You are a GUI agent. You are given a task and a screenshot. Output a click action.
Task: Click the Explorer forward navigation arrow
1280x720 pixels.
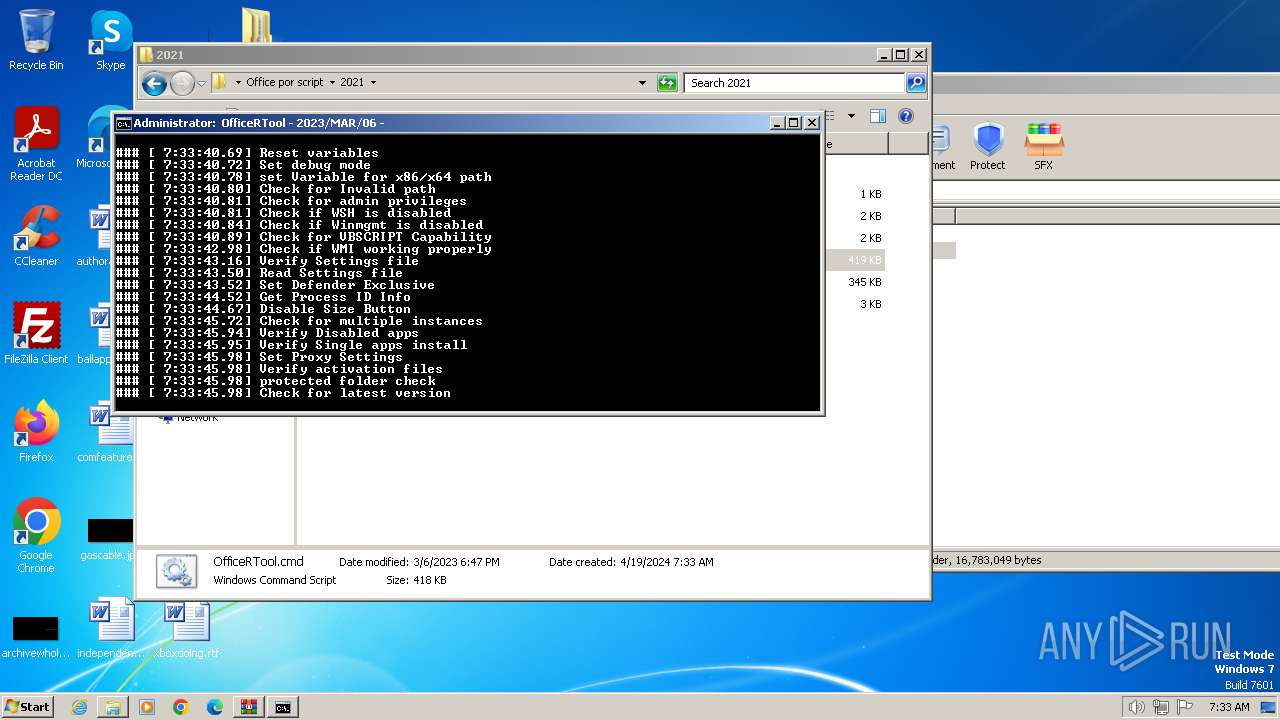click(182, 83)
